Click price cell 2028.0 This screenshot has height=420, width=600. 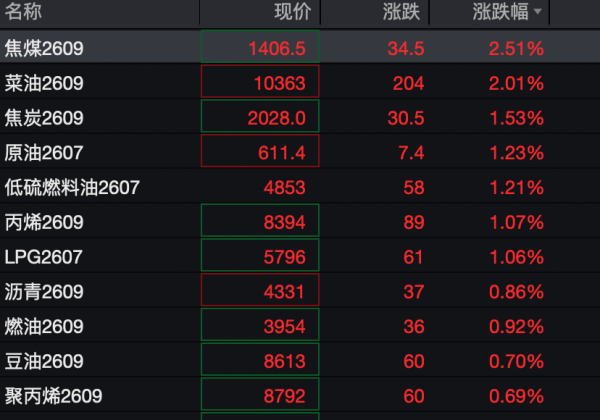(260, 116)
